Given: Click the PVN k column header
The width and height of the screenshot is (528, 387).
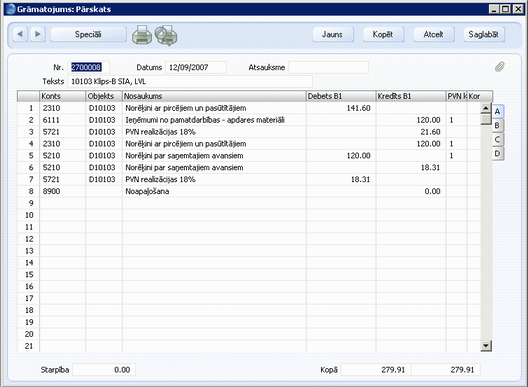Looking at the screenshot, I should (456, 96).
